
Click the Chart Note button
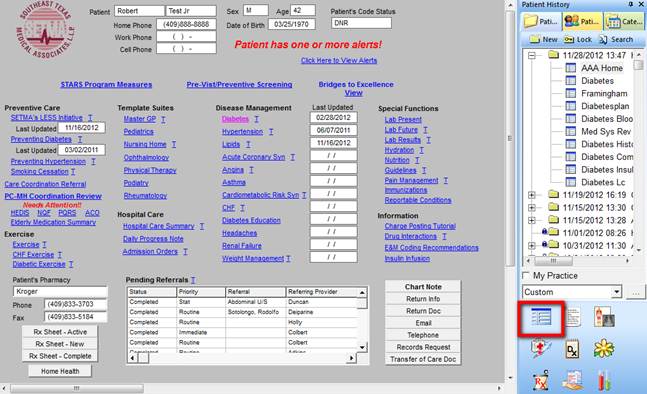click(x=423, y=287)
